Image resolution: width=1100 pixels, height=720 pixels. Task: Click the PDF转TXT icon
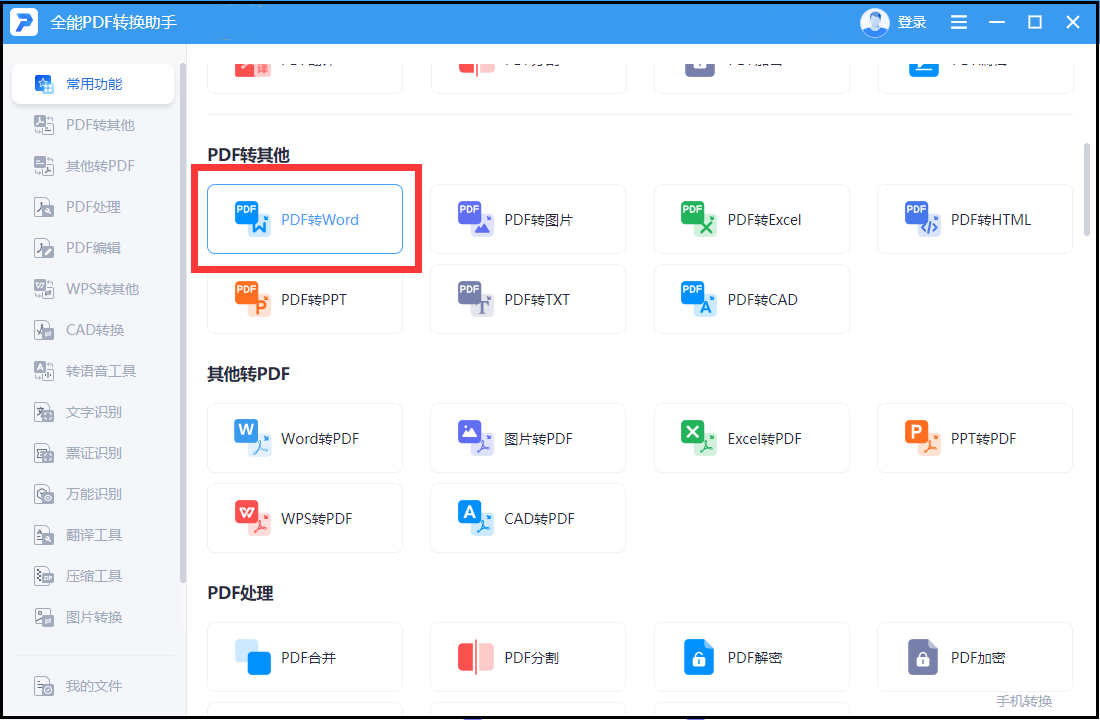(476, 298)
